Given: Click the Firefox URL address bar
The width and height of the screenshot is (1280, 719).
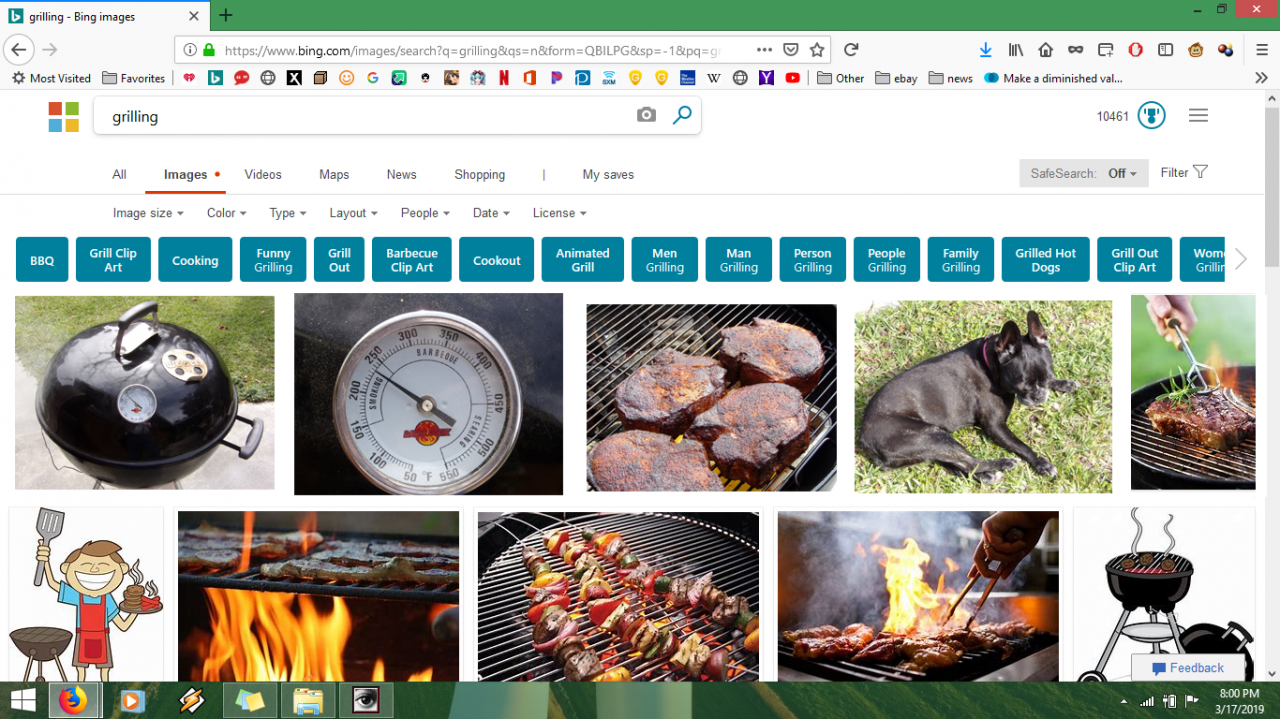Looking at the screenshot, I should 470,50.
